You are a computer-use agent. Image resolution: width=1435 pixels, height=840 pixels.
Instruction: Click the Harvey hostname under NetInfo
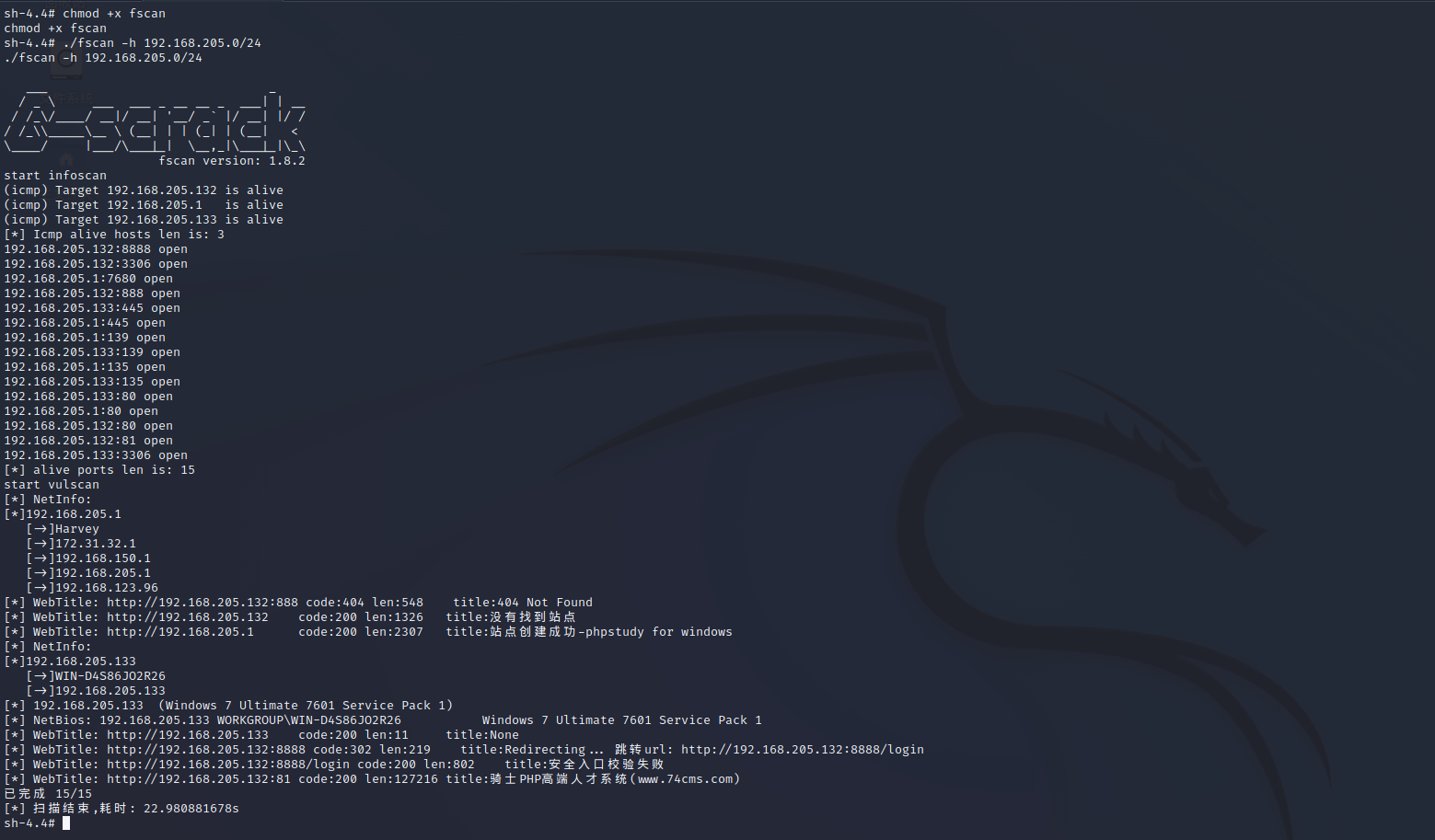coord(76,529)
